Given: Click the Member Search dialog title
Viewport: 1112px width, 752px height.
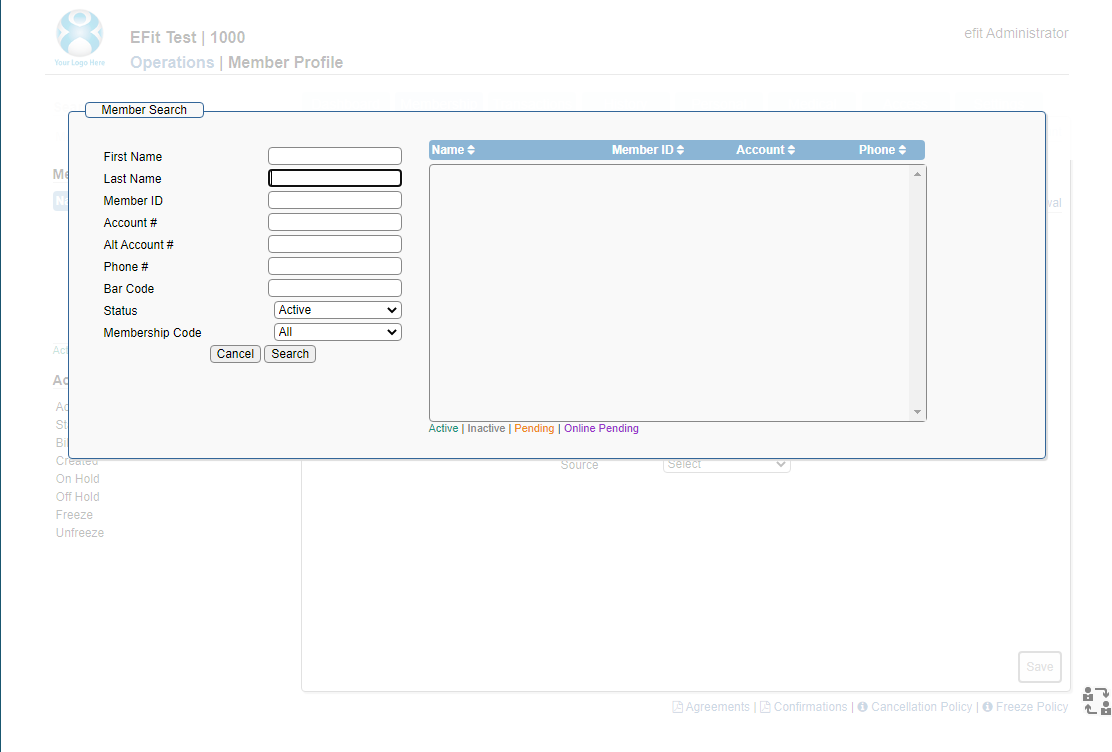Looking at the screenshot, I should (x=144, y=110).
